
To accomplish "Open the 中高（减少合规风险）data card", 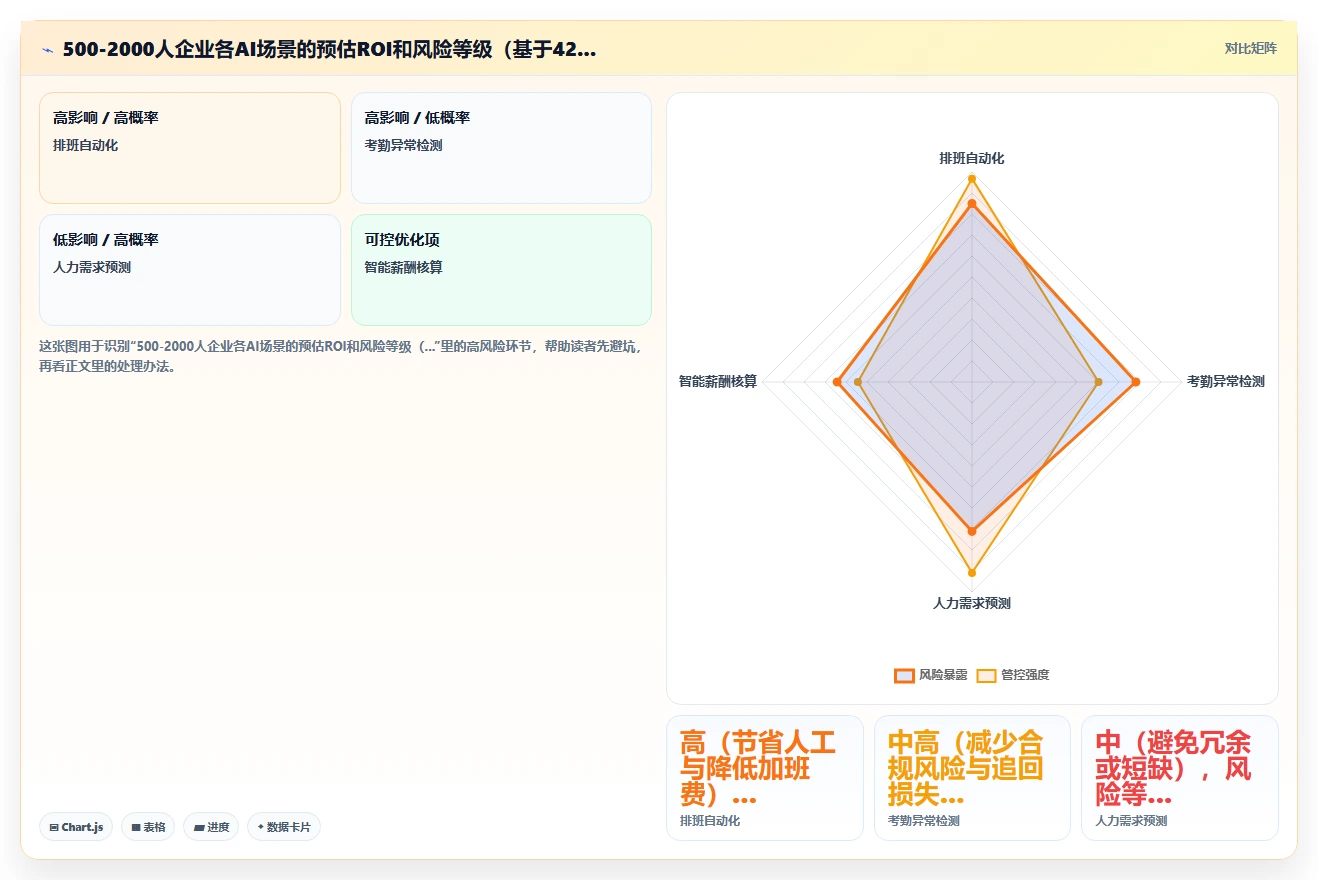I will tap(972, 778).
